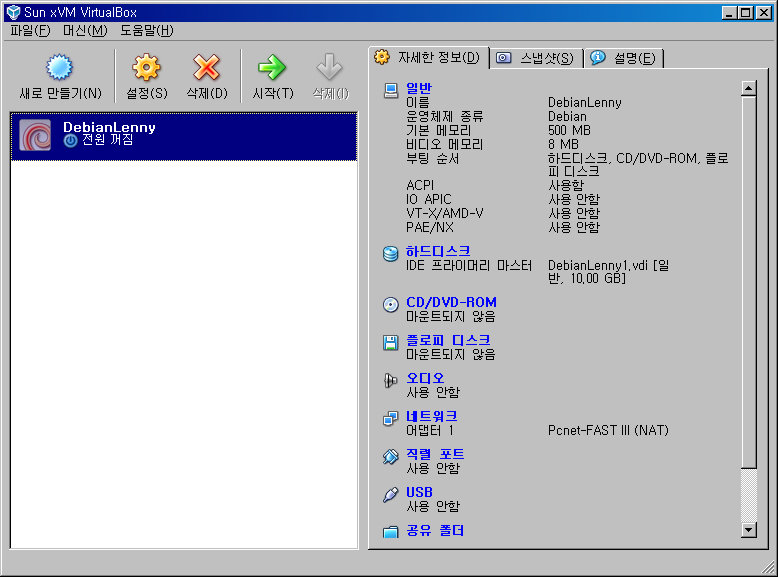Start the VM with green arrow icon
The width and height of the screenshot is (778, 577).
272,67
